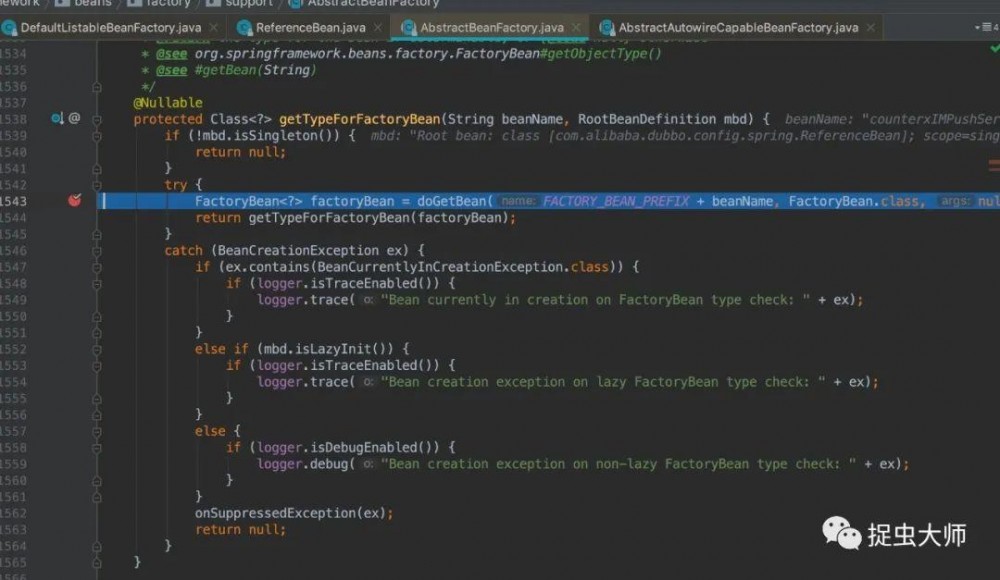
Task: Click the @Nullable annotation
Action: [168, 102]
